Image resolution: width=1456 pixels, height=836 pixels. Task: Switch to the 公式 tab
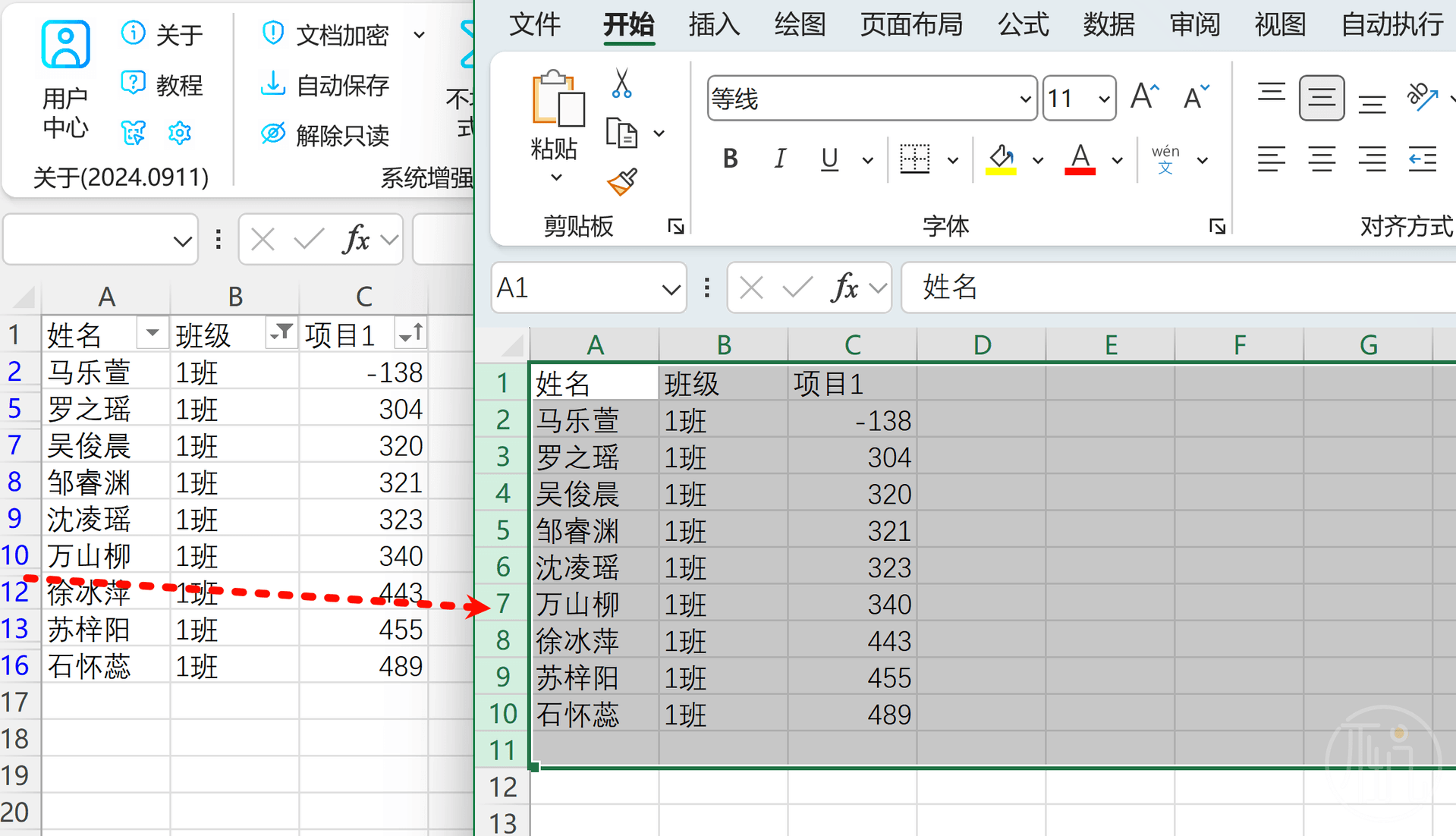(1024, 24)
